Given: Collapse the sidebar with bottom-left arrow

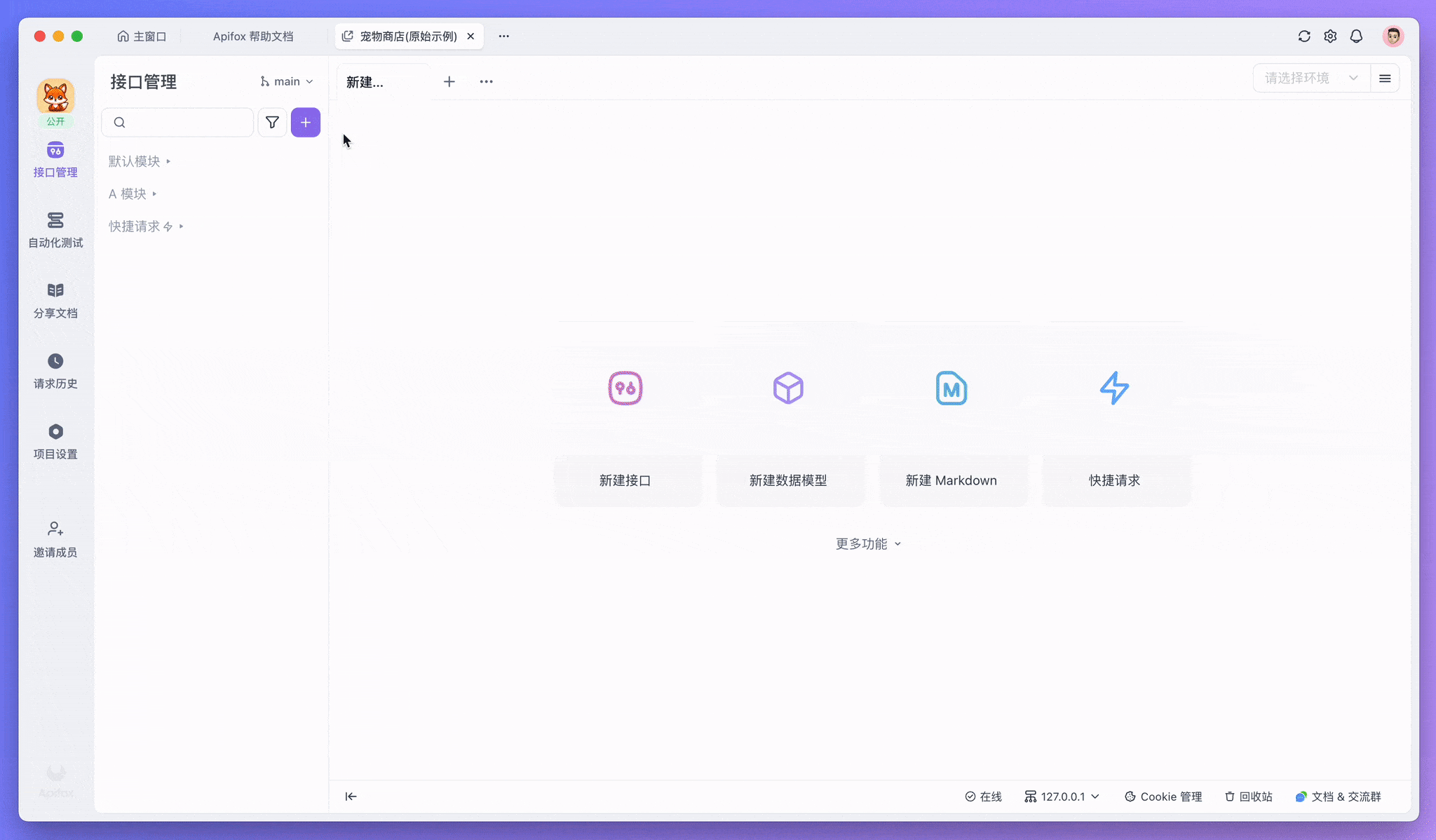Looking at the screenshot, I should click(x=351, y=797).
